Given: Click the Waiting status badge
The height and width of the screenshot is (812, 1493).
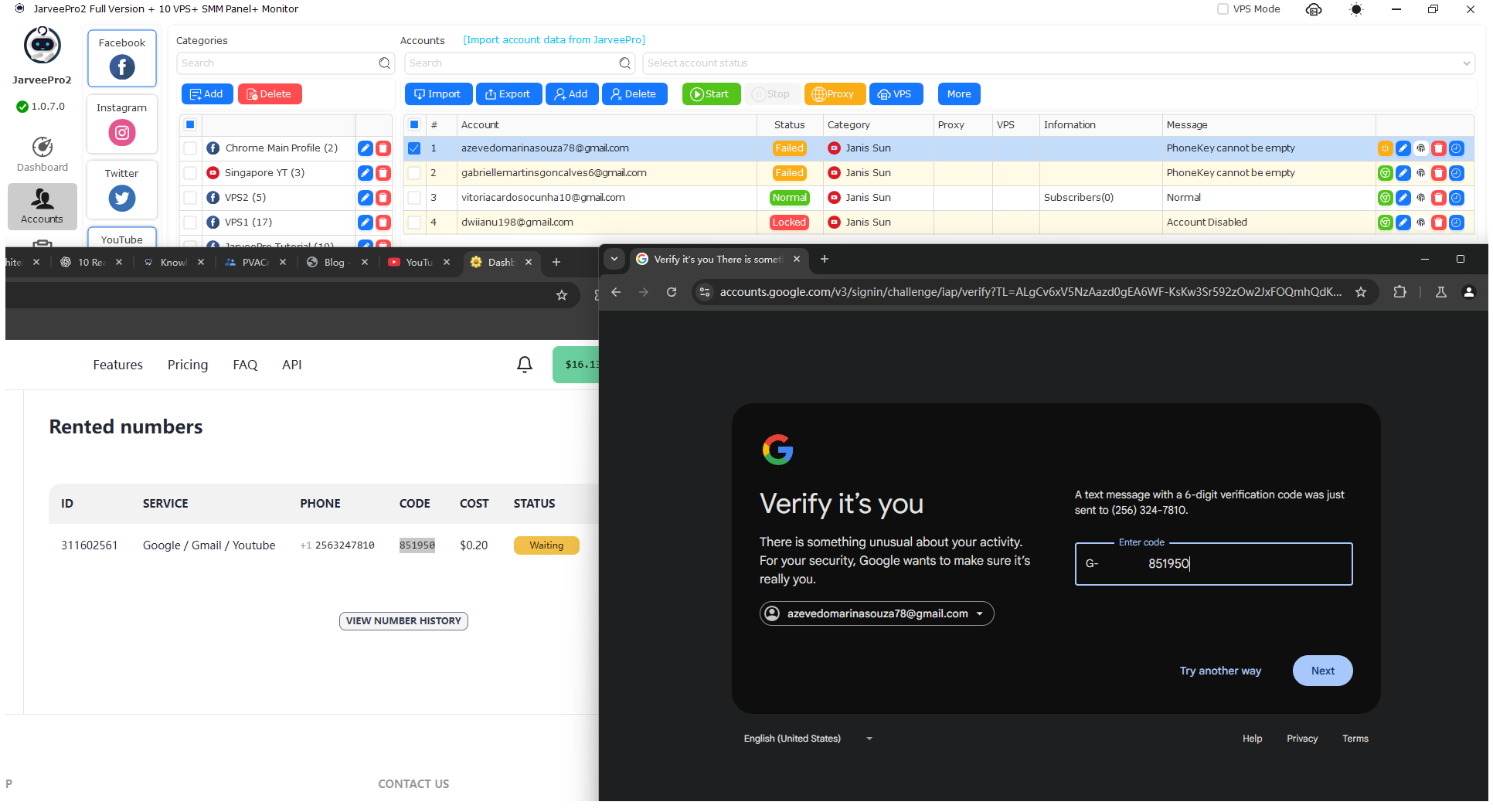Looking at the screenshot, I should click(x=546, y=545).
